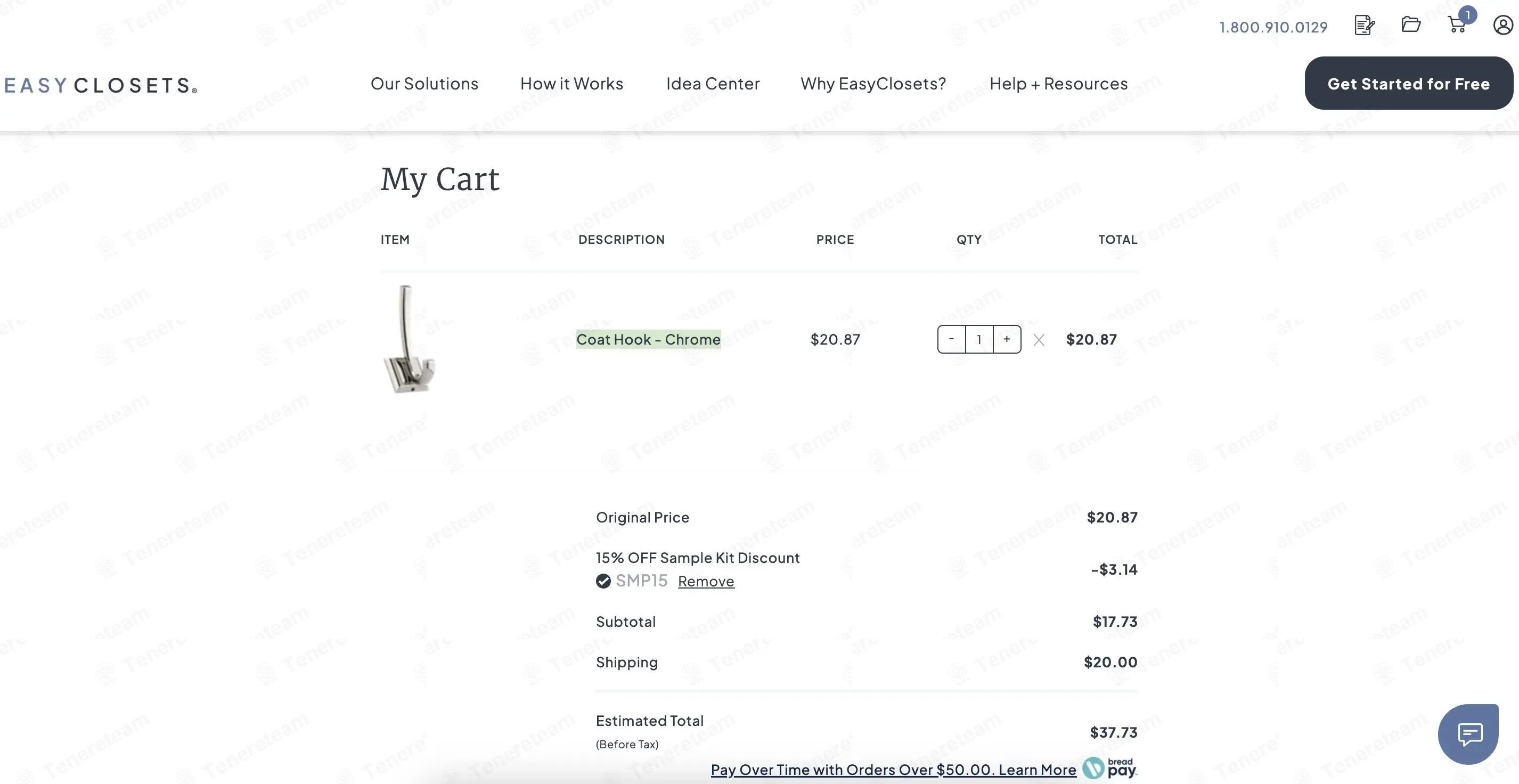This screenshot has height=784, width=1519.
Task: Click the SMP15 applied coupon checkmark
Action: click(x=603, y=581)
